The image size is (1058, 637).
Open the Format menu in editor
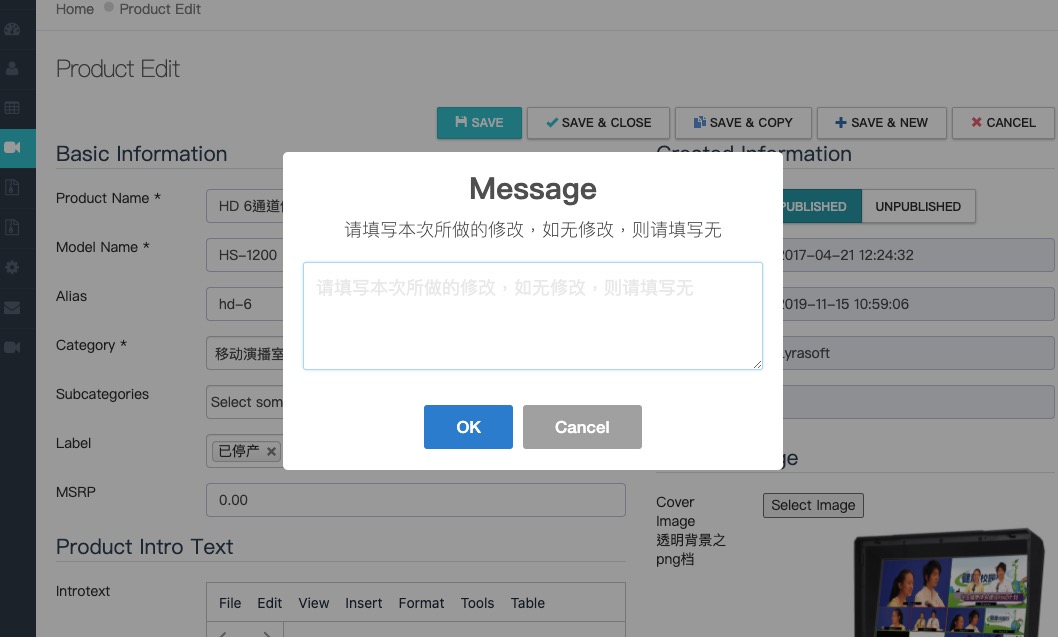click(421, 603)
